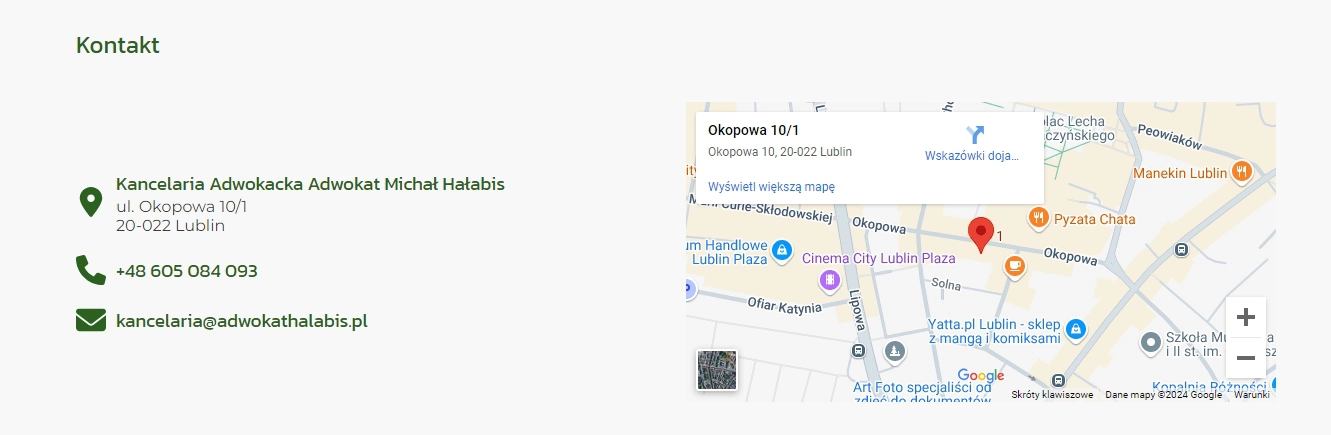Click 'Pyzata Chata' map label

[1094, 219]
